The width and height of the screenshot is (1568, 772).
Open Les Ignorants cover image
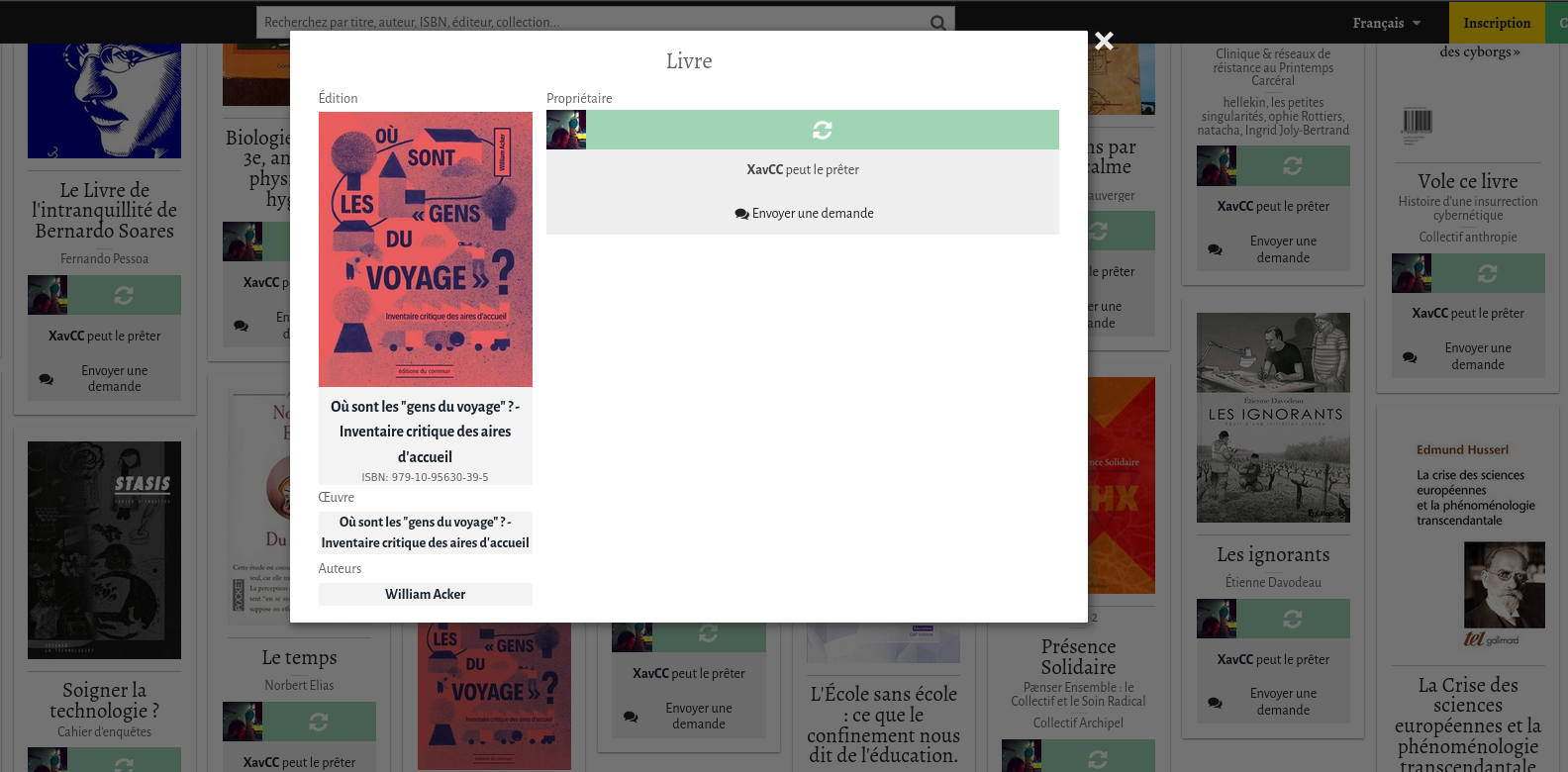point(1273,418)
